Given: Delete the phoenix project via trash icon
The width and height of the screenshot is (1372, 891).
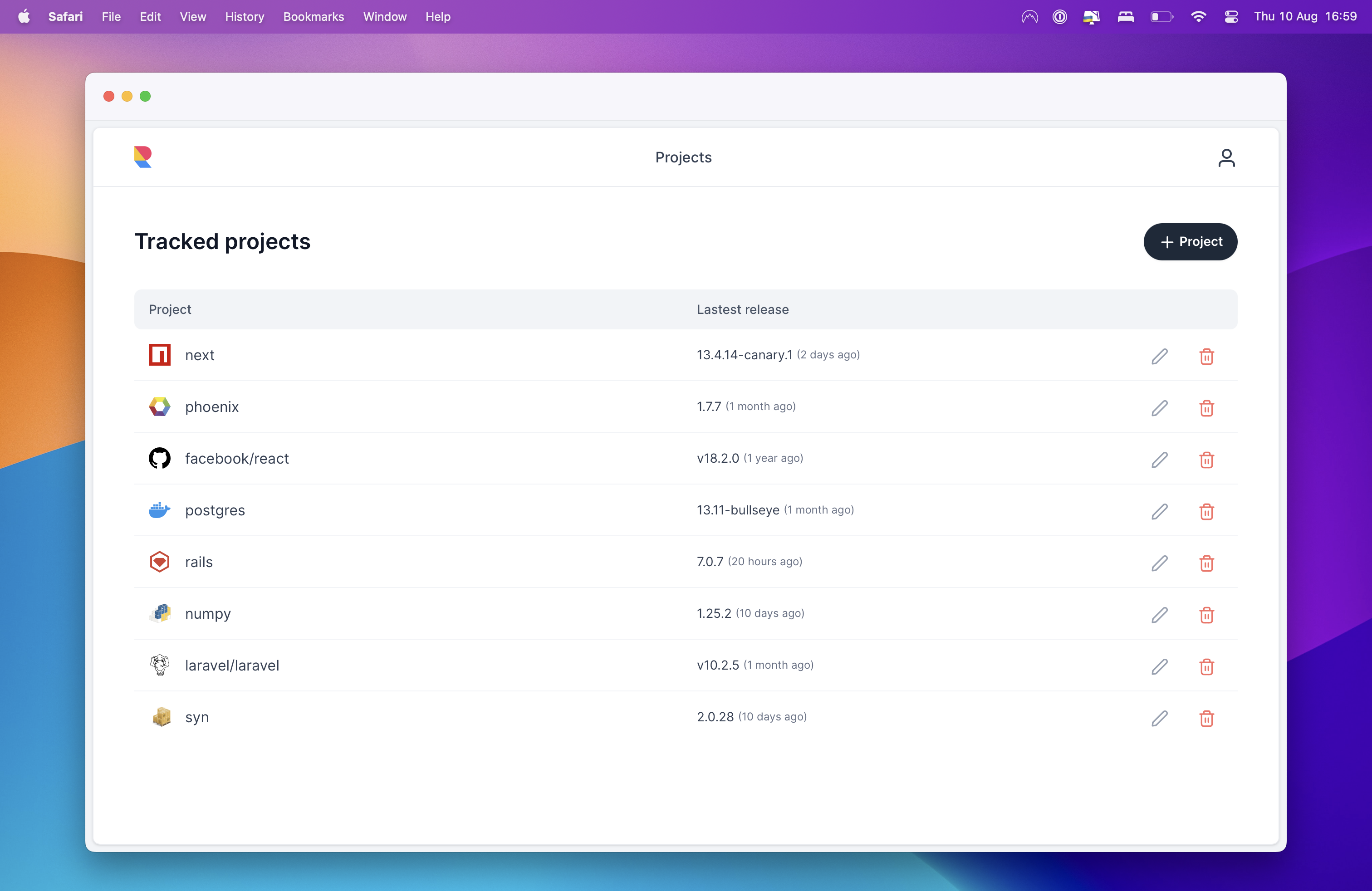Looking at the screenshot, I should 1206,408.
